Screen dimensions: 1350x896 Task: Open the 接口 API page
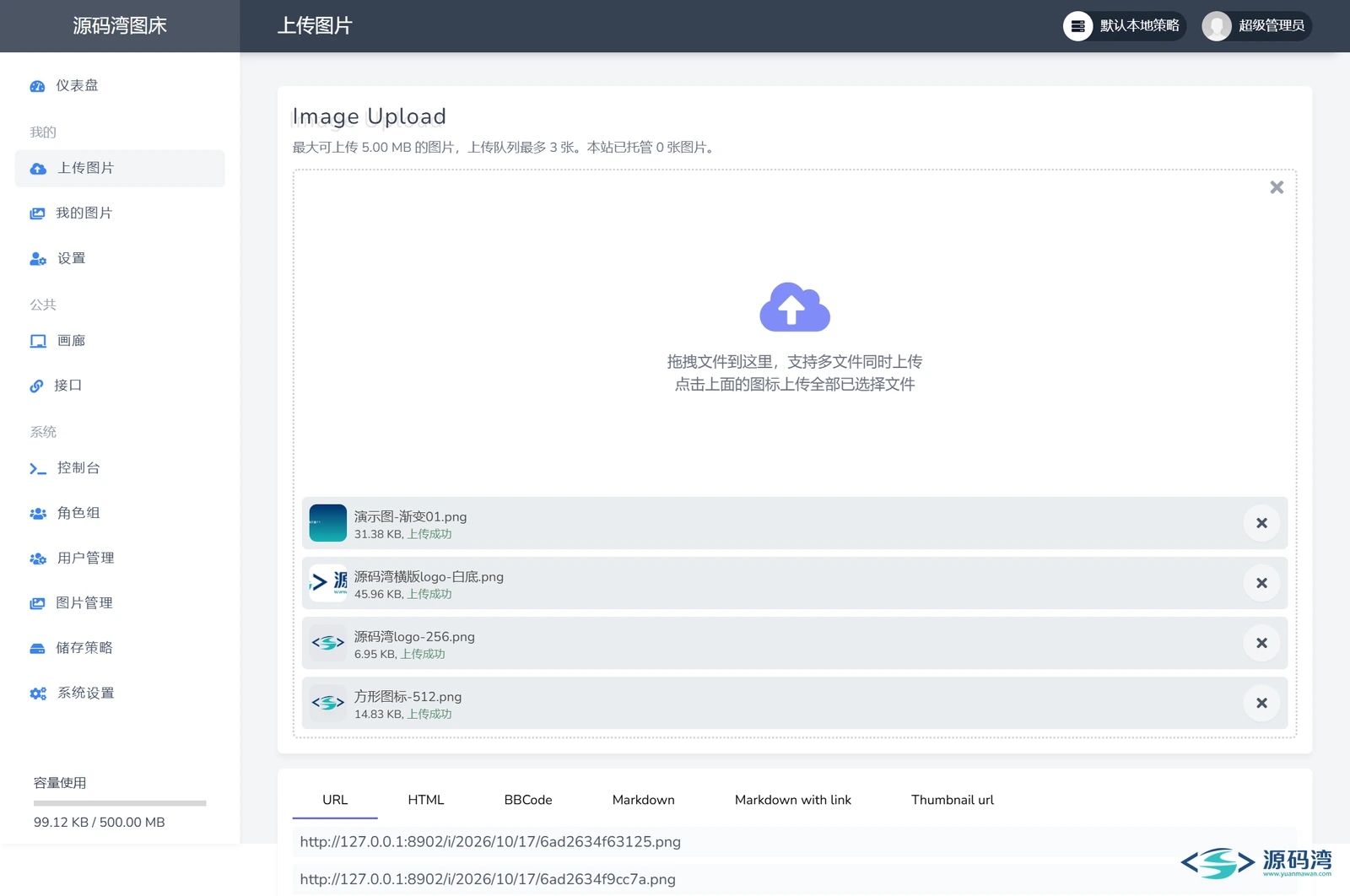(120, 386)
